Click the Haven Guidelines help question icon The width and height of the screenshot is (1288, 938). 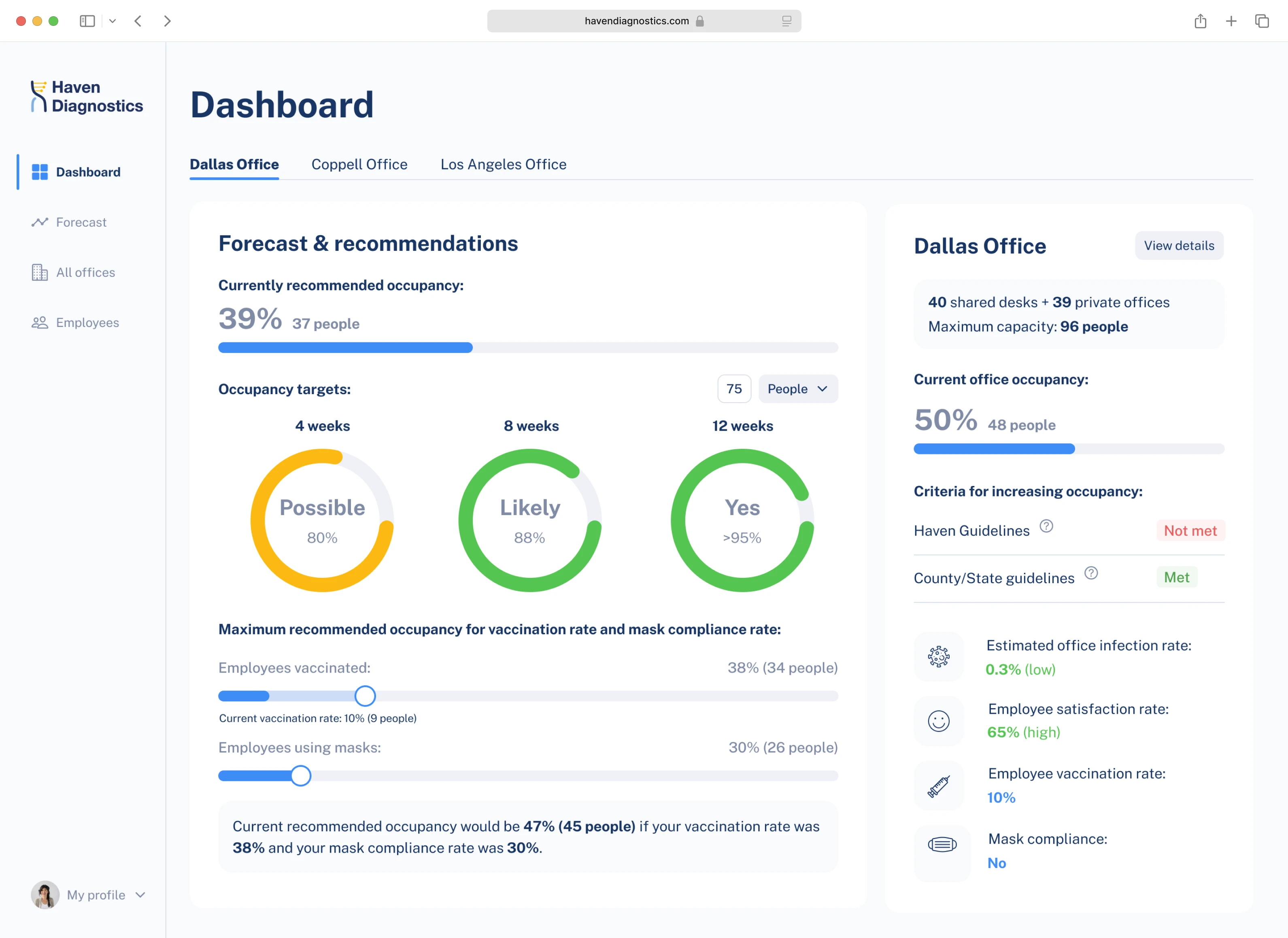[1046, 526]
